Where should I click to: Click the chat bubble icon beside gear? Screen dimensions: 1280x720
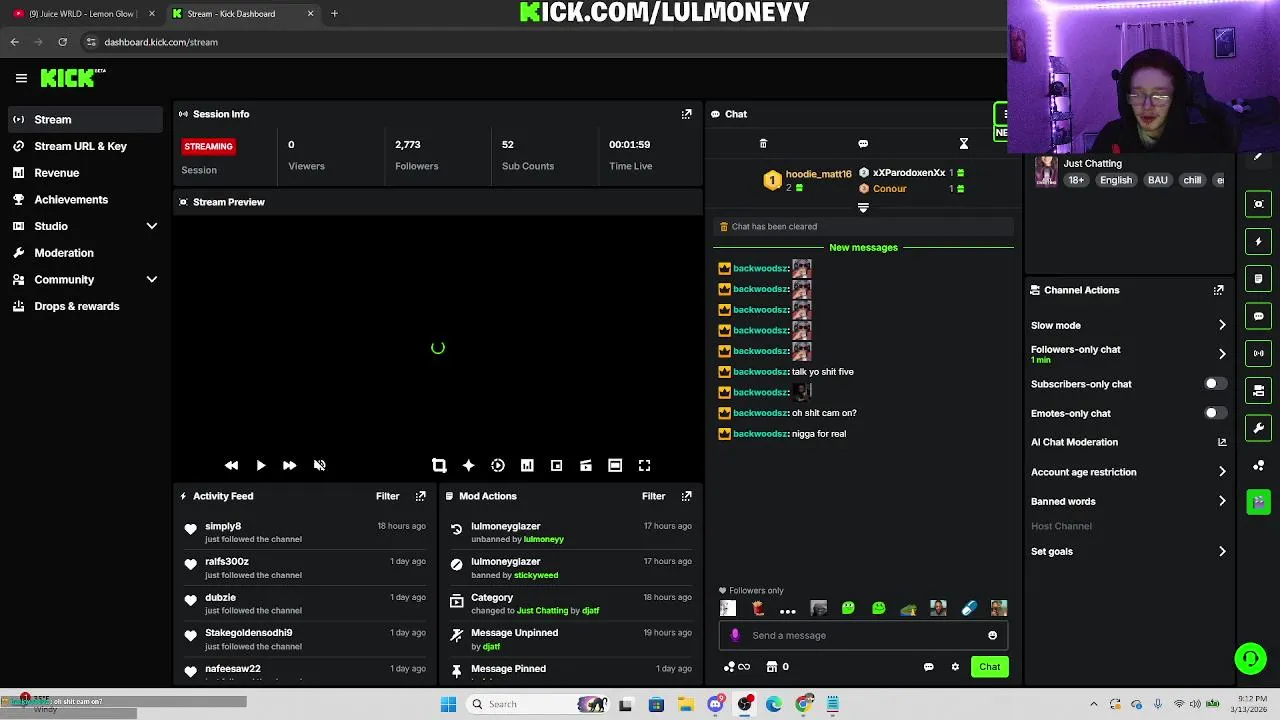tap(928, 667)
